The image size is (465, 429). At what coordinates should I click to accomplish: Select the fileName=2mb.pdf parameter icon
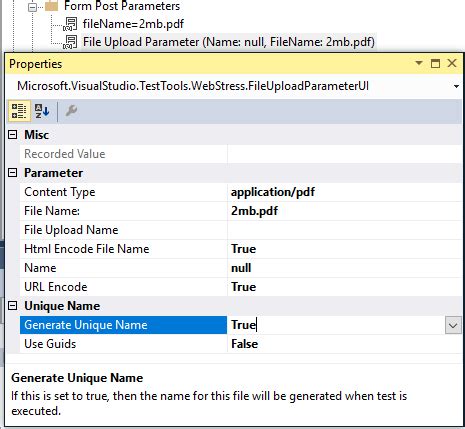click(x=70, y=24)
